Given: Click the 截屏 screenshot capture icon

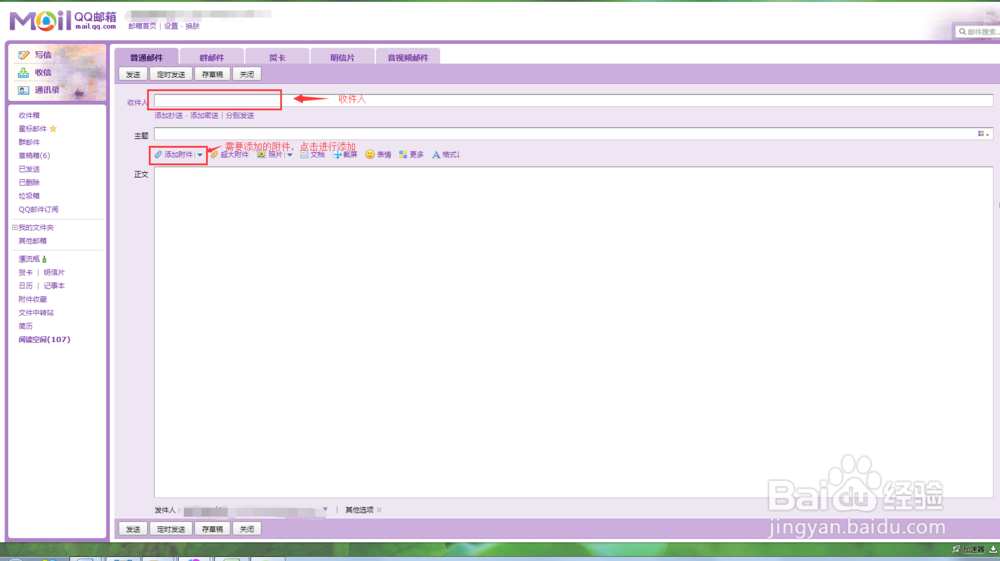Looking at the screenshot, I should tap(337, 154).
